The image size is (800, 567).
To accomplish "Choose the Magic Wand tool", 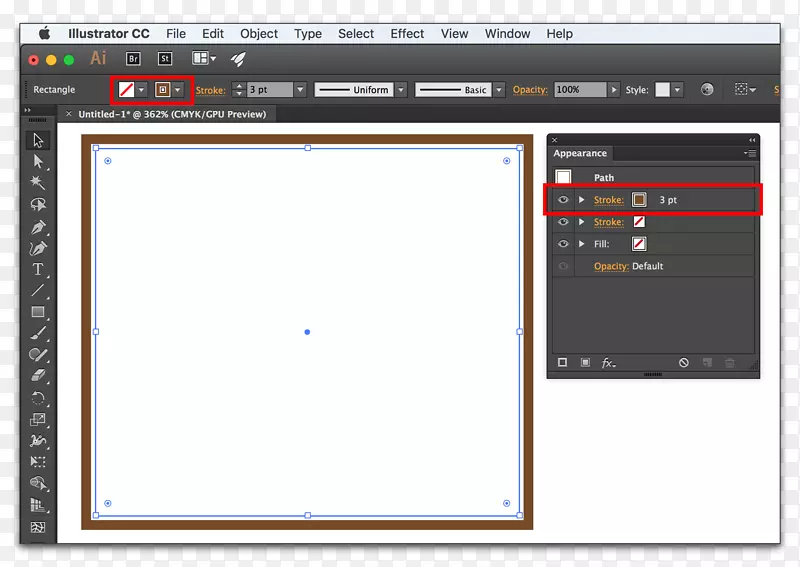I will [38, 183].
